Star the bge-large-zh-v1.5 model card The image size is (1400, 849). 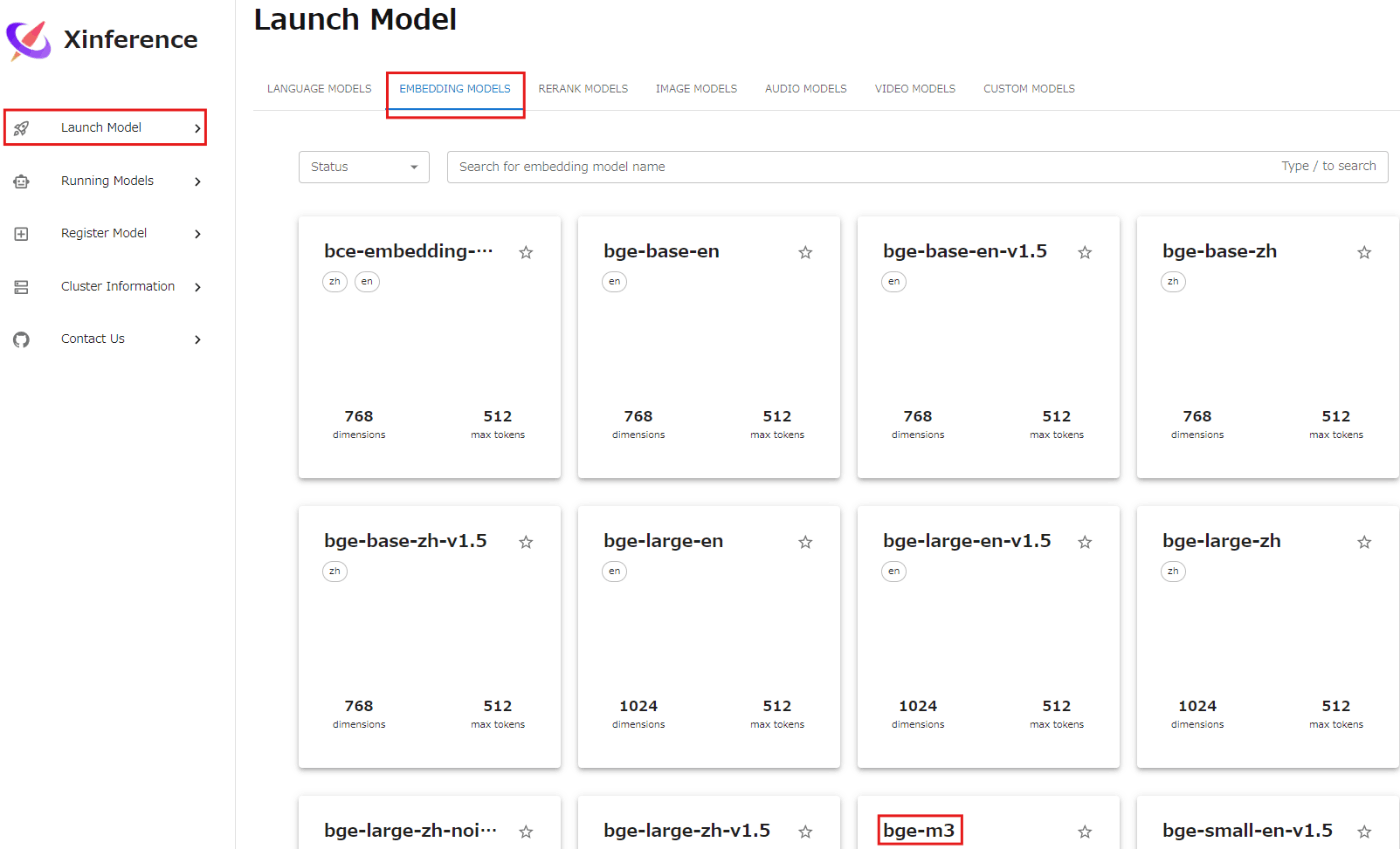pyautogui.click(x=805, y=831)
